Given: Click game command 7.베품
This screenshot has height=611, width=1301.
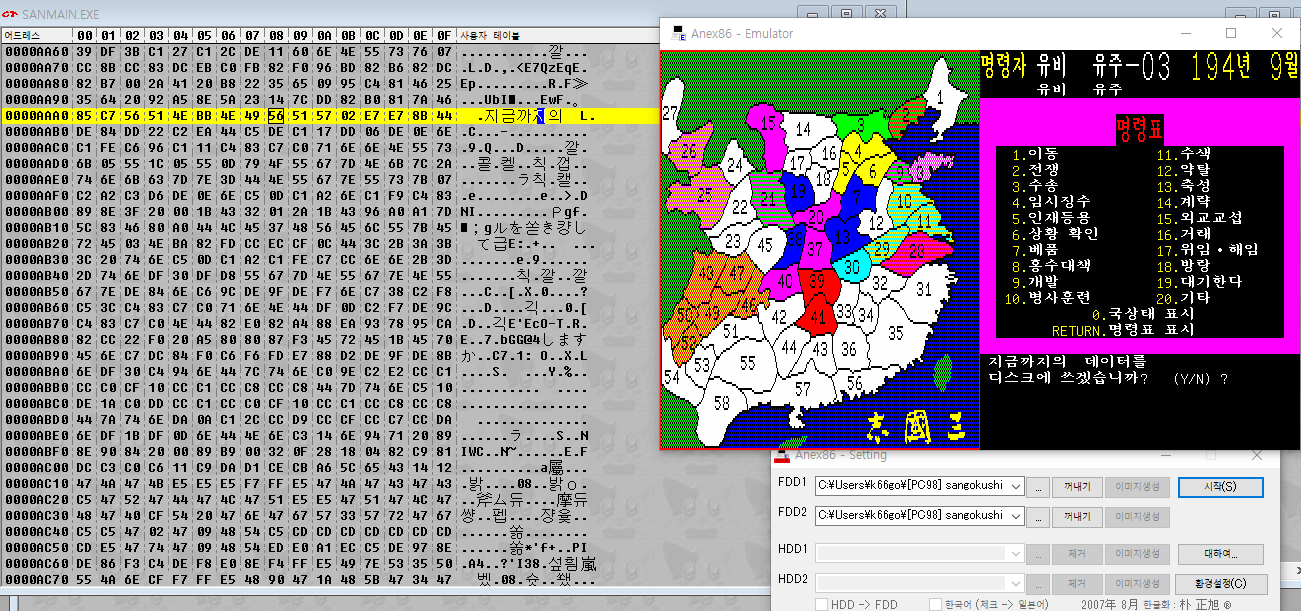Looking at the screenshot, I should tap(1035, 250).
